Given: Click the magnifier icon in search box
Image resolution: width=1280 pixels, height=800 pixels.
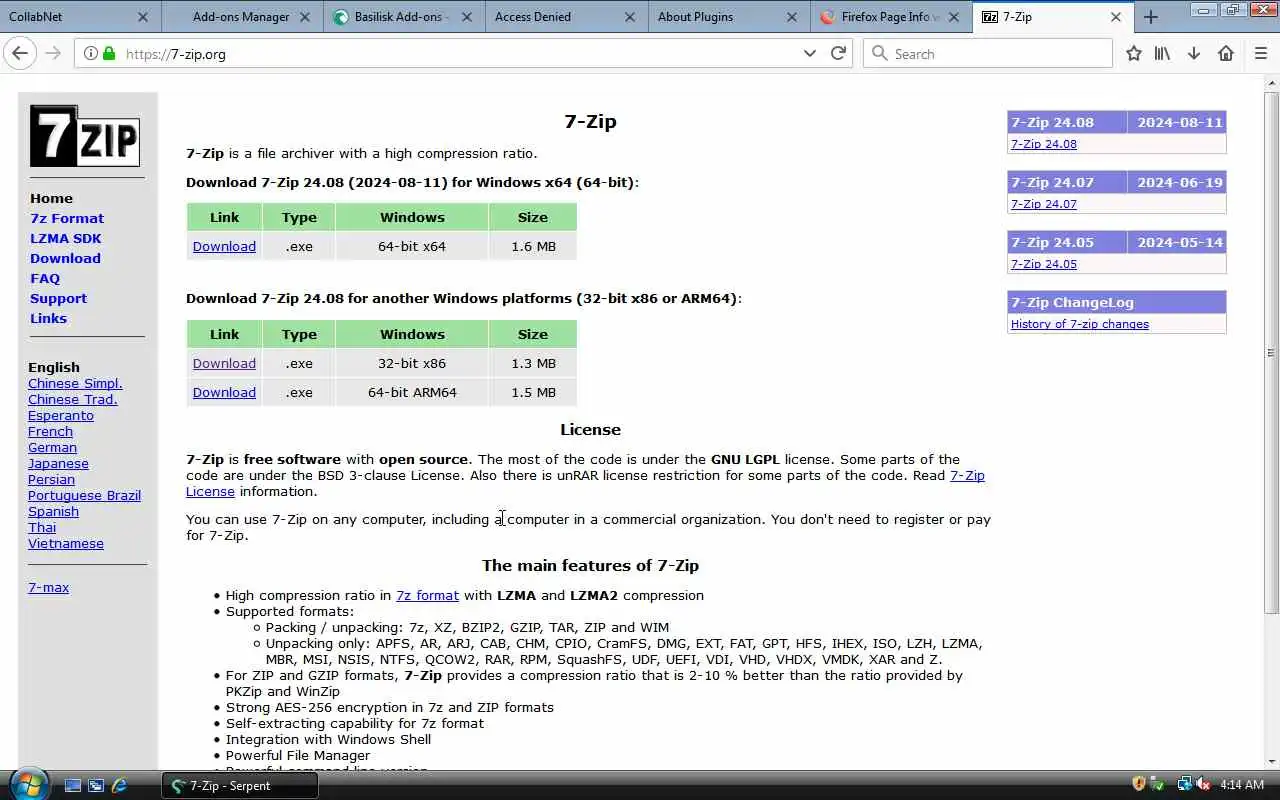Looking at the screenshot, I should pos(880,53).
